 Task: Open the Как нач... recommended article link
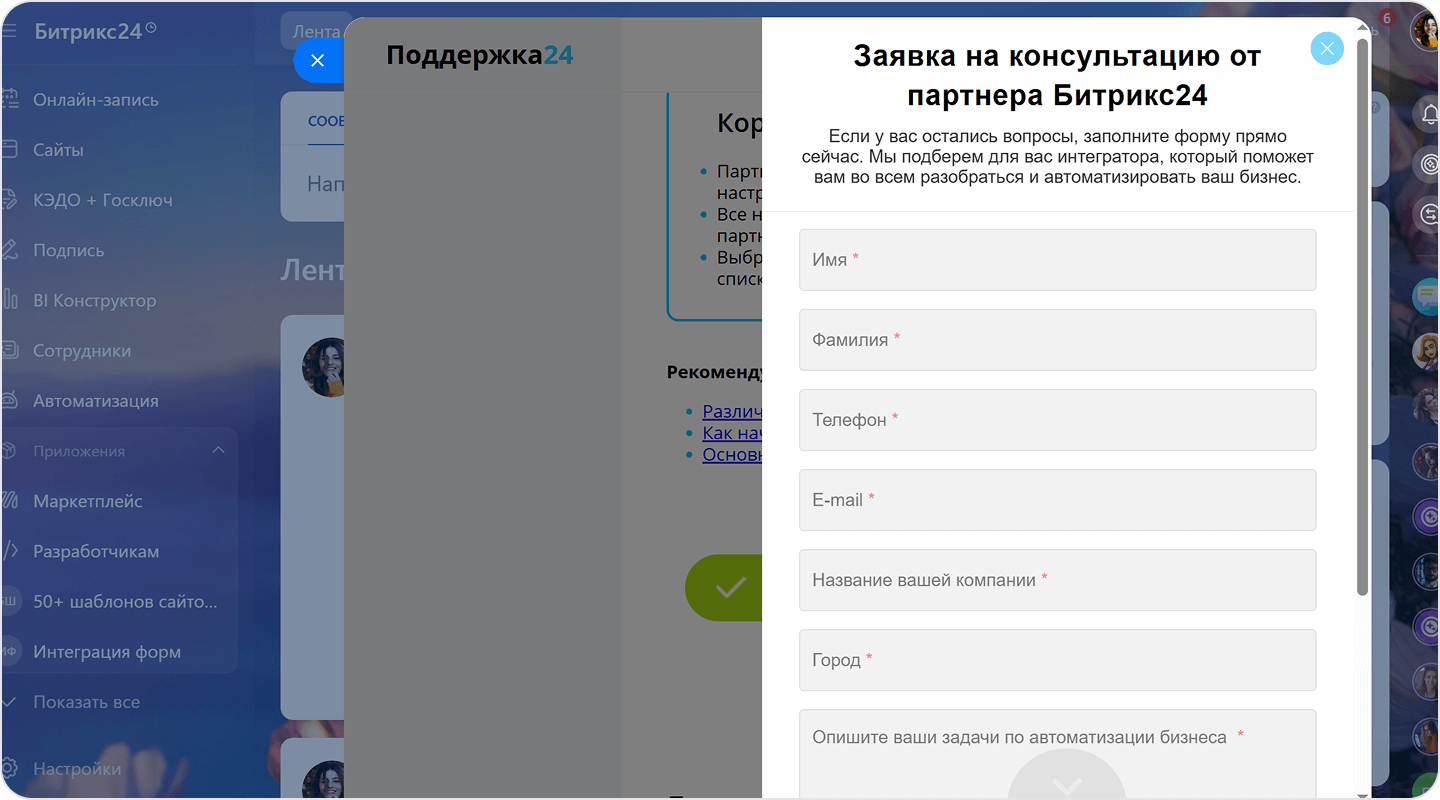pos(732,433)
